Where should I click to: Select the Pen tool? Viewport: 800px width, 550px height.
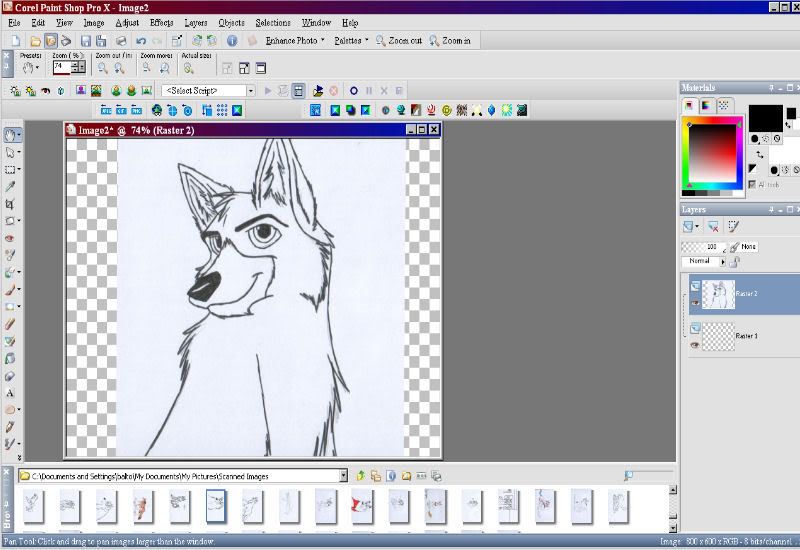tap(10, 427)
